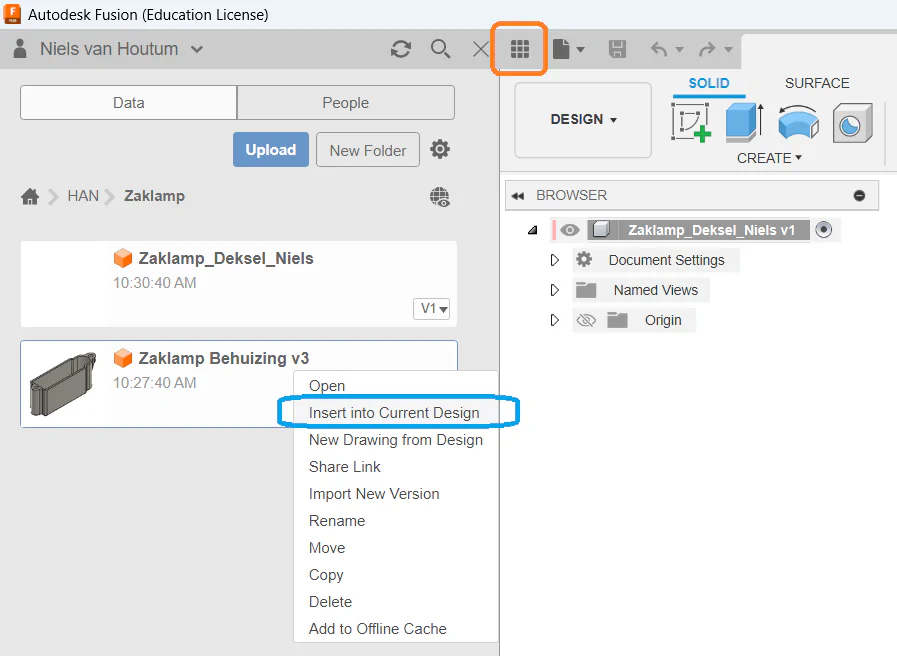Switch to the Data tab
The height and width of the screenshot is (656, 897).
[x=129, y=103]
